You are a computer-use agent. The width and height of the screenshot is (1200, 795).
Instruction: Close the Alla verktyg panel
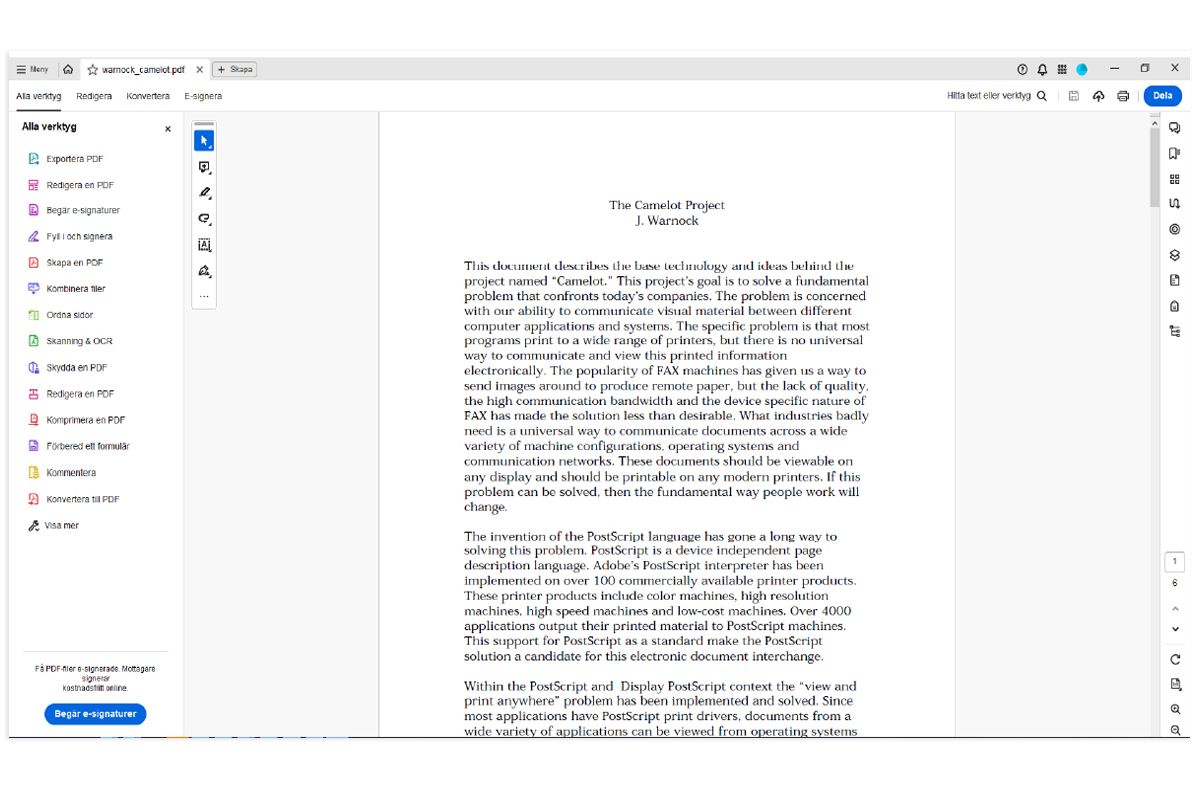pos(168,129)
